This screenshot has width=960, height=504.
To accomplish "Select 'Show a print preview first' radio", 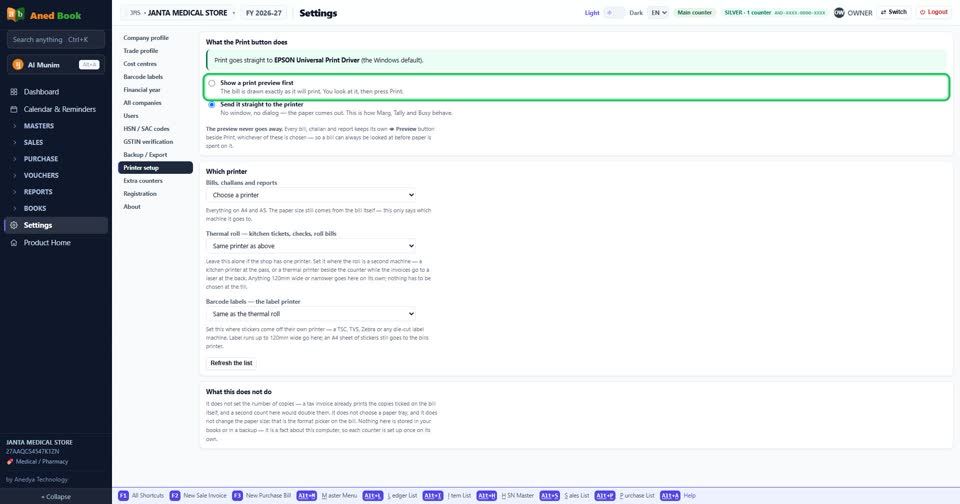I will tap(212, 83).
